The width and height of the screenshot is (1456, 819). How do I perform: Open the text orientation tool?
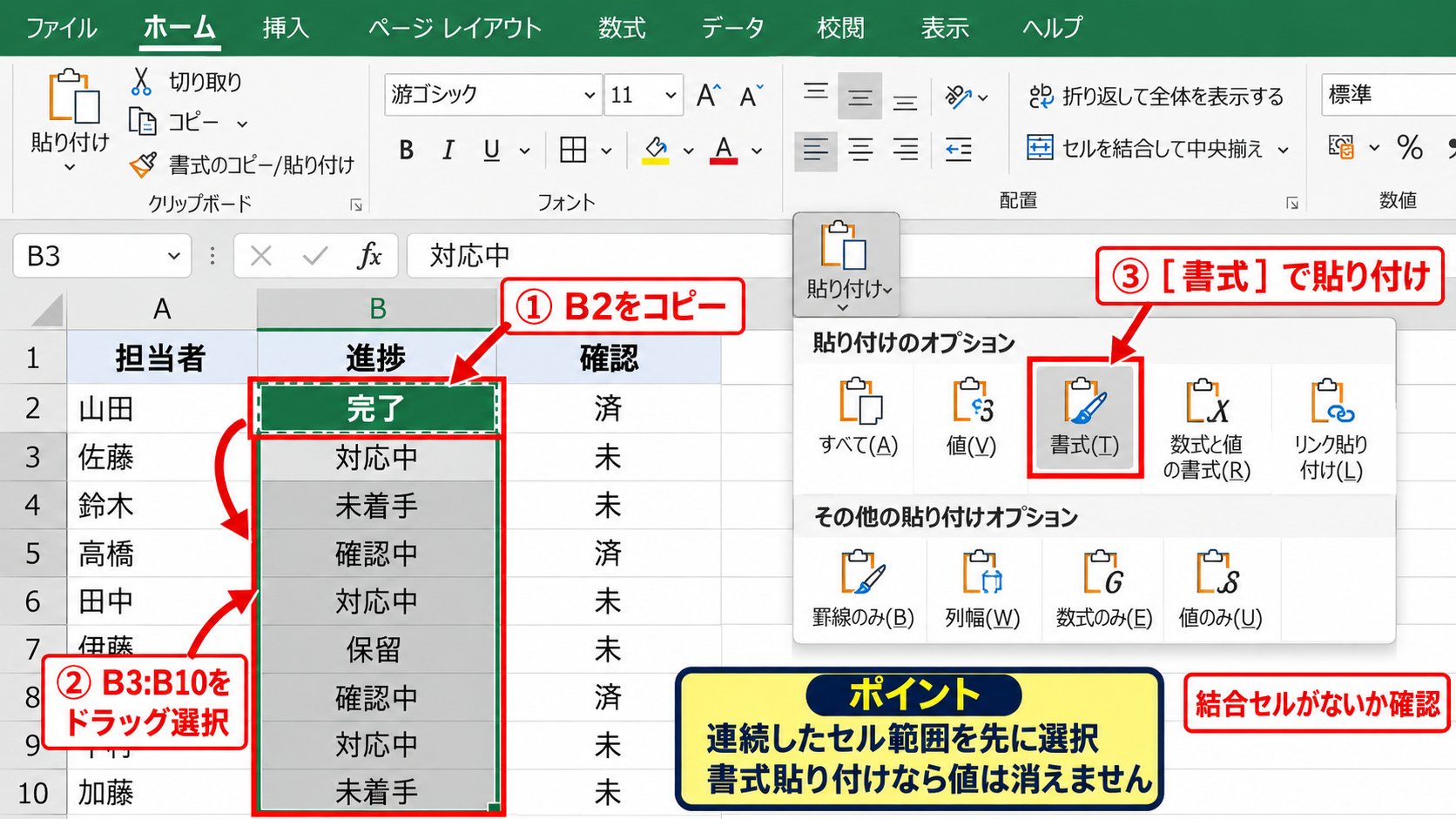(x=959, y=97)
